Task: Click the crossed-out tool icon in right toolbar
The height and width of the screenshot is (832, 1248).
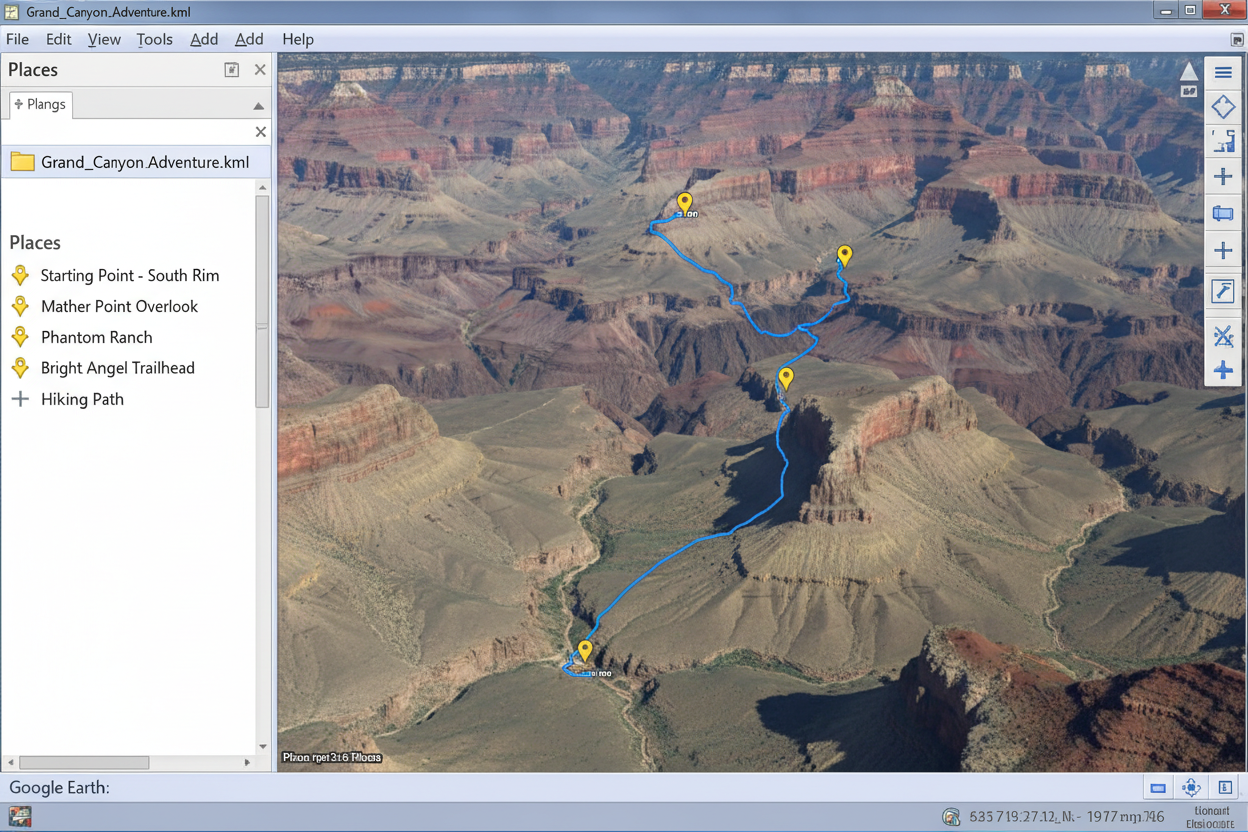Action: pyautogui.click(x=1223, y=337)
